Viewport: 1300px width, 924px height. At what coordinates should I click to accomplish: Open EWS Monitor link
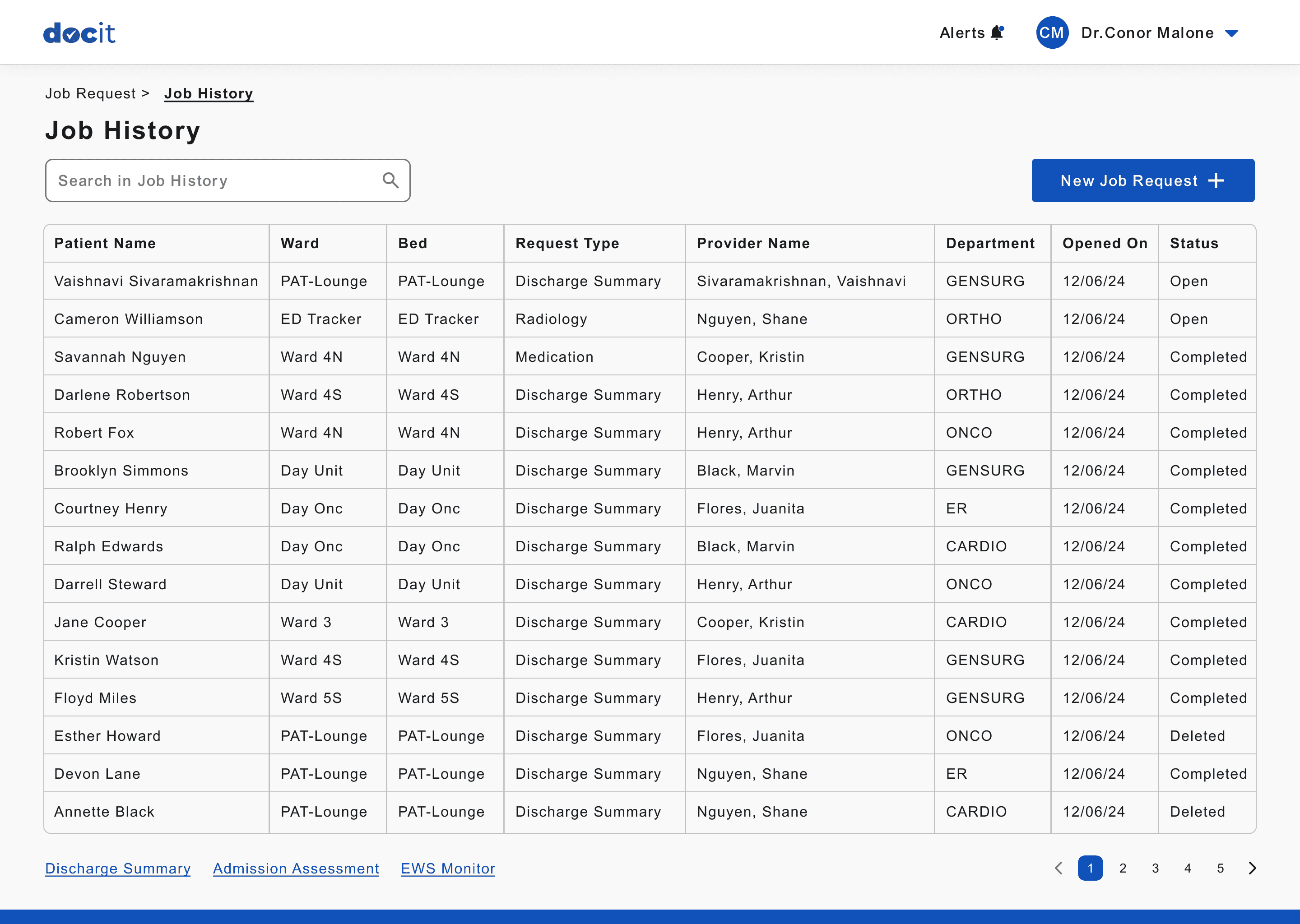(x=448, y=868)
